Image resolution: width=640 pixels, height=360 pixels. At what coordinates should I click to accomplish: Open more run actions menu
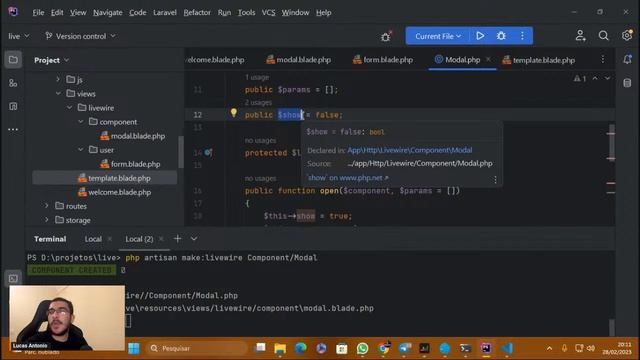pos(522,36)
